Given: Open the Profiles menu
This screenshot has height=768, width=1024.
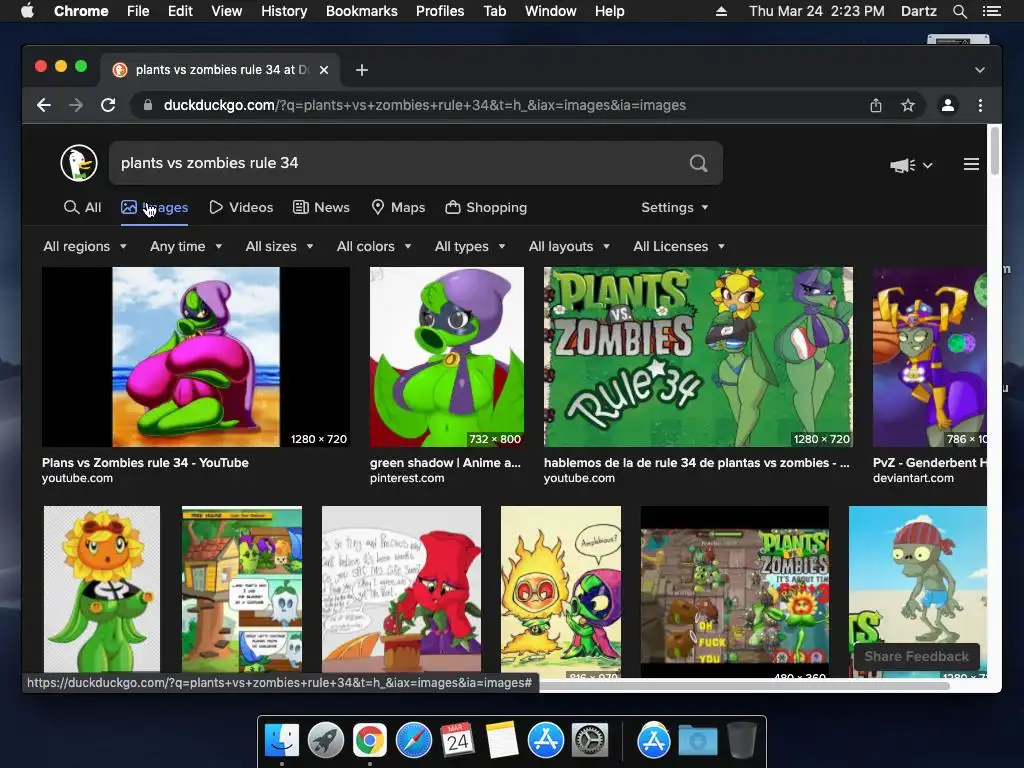Looking at the screenshot, I should click(440, 11).
